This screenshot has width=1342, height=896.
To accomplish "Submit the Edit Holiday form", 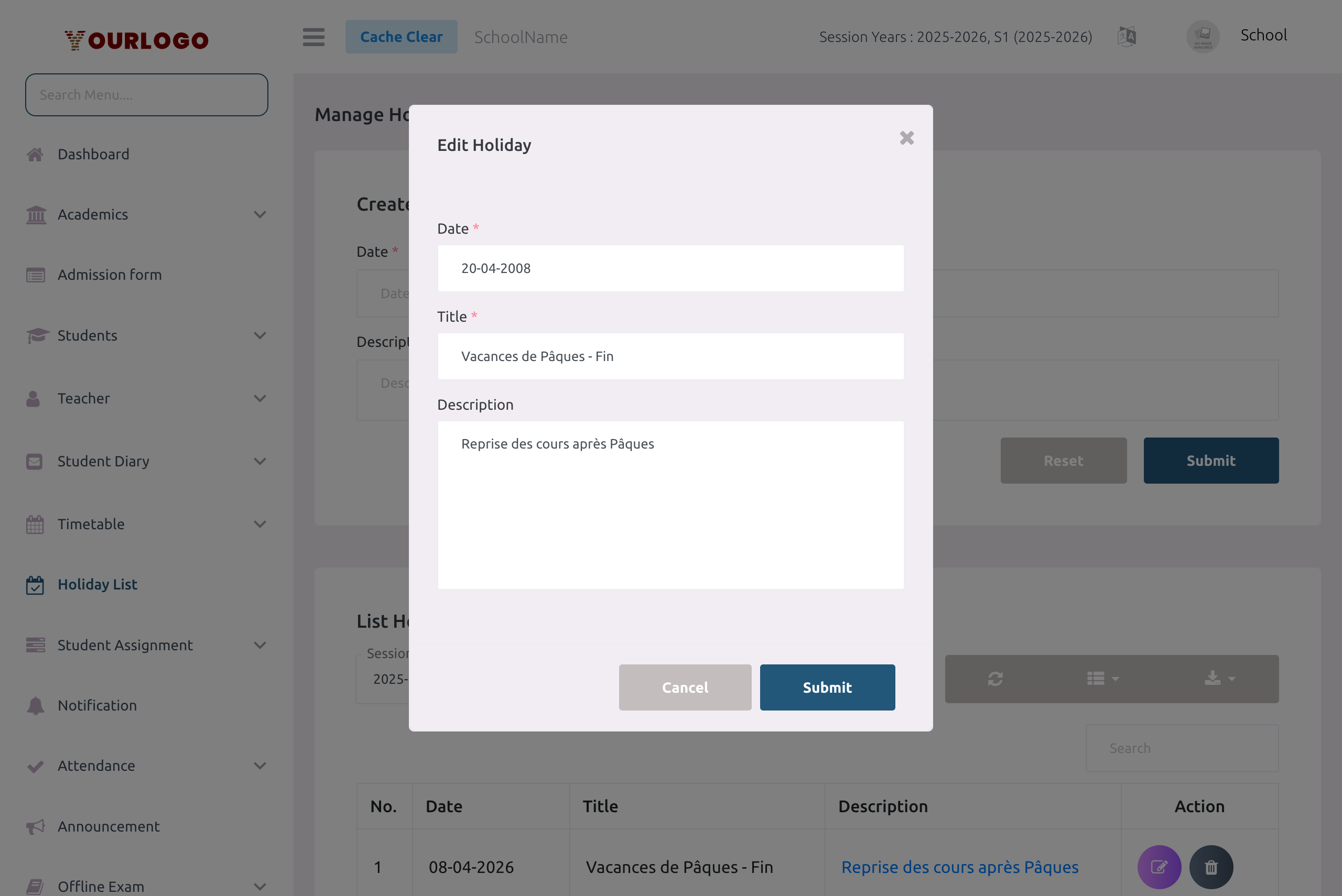I will click(x=827, y=687).
